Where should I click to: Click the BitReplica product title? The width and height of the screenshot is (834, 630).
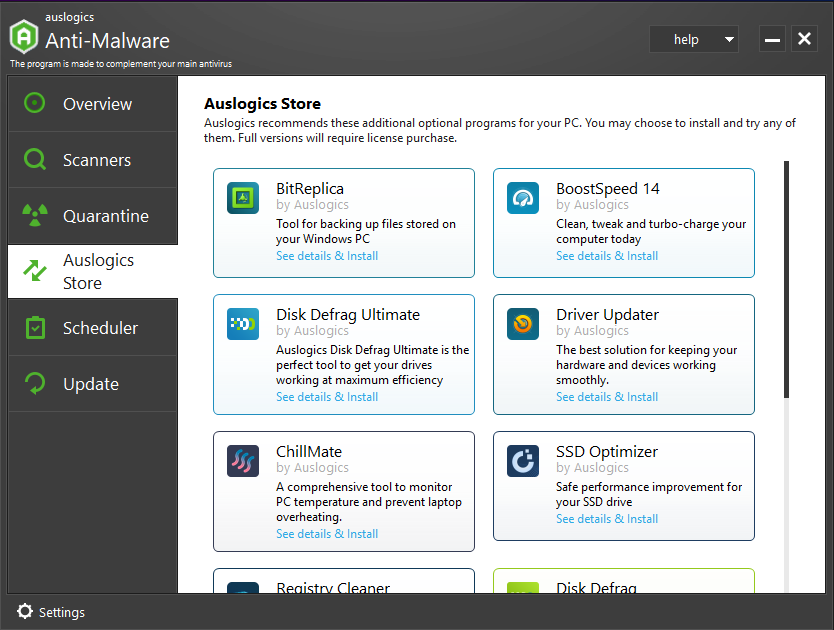tap(310, 188)
